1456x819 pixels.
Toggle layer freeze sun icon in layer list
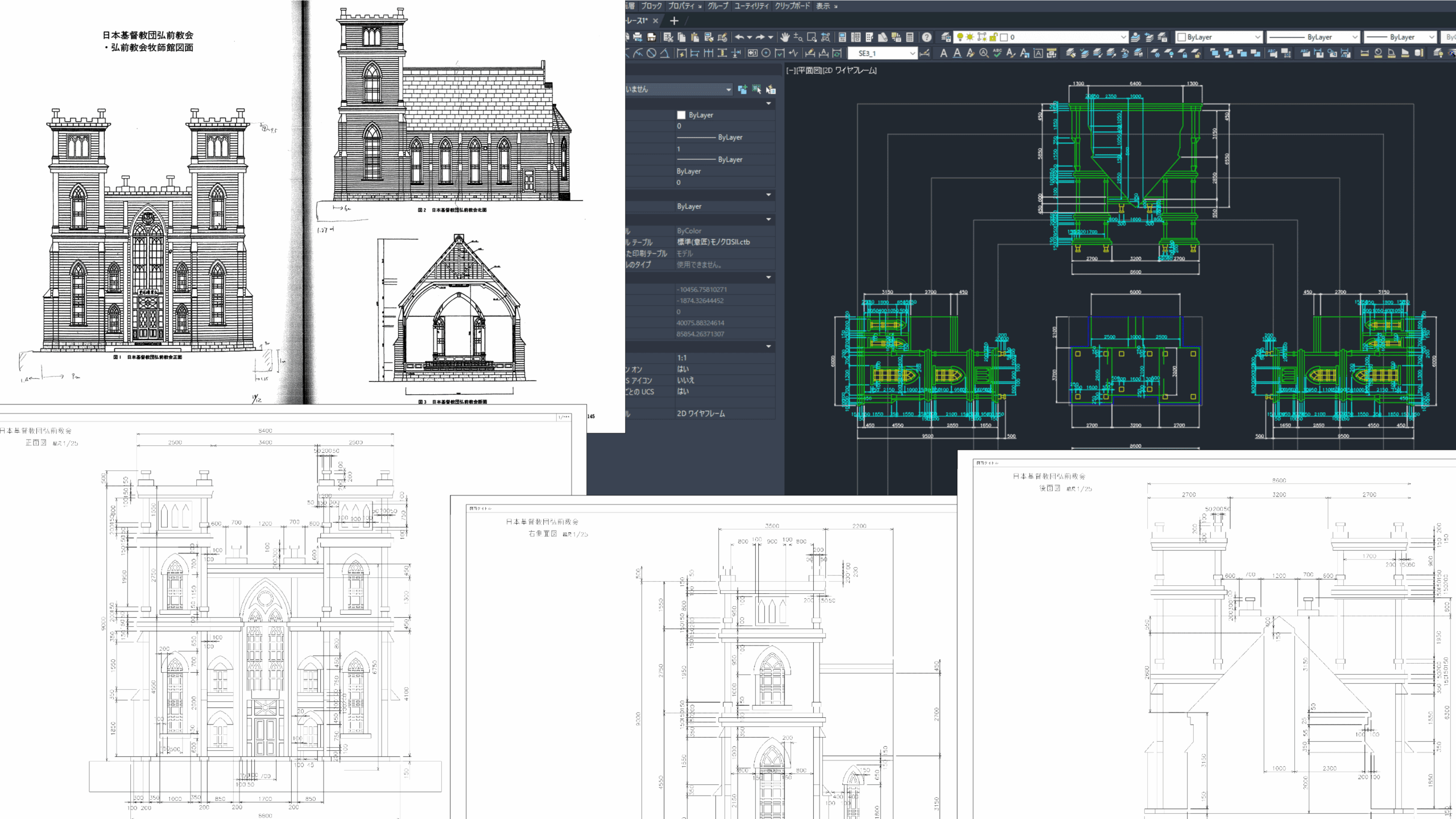[970, 37]
